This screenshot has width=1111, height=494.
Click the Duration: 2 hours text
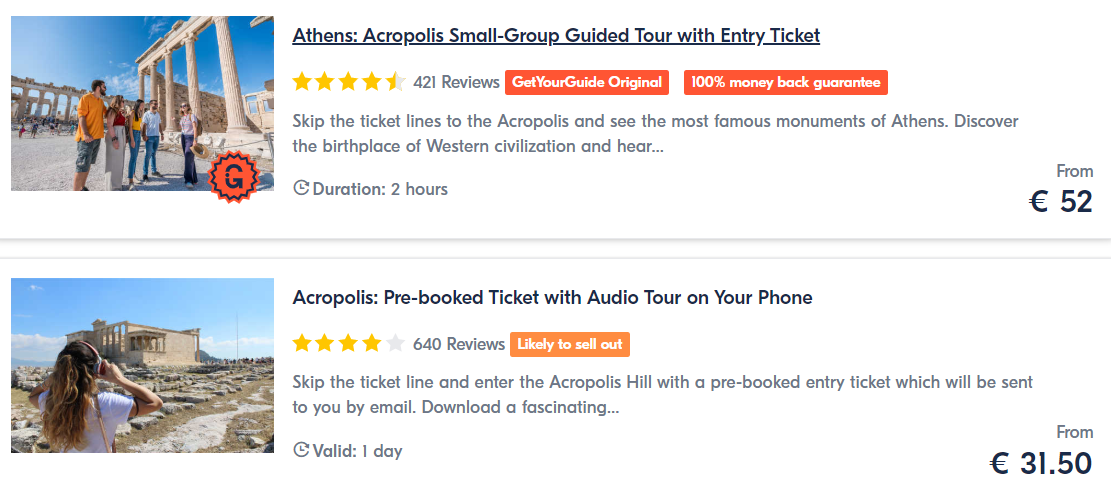click(x=380, y=189)
